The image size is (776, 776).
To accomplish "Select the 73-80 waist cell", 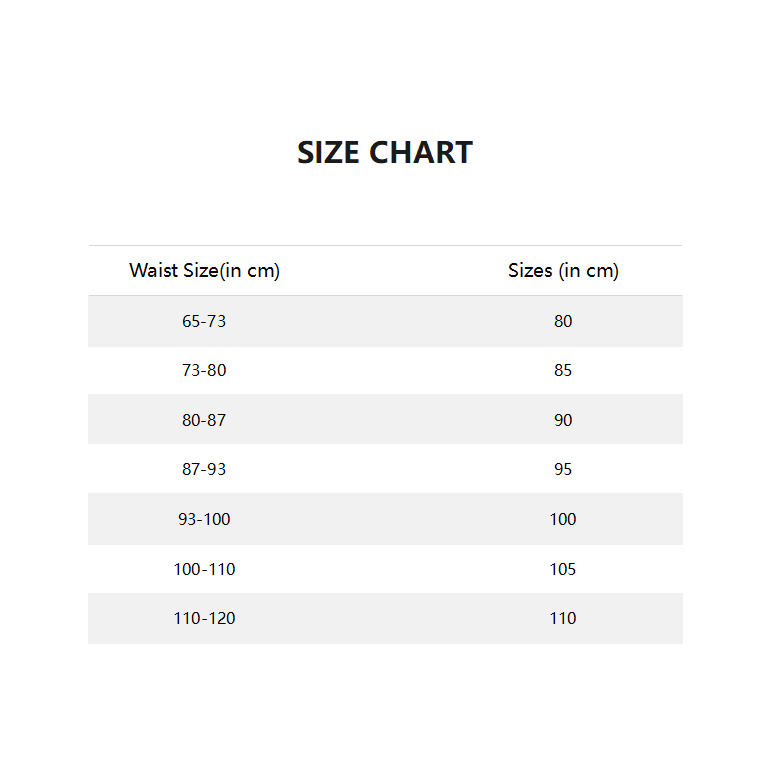I will [x=204, y=370].
